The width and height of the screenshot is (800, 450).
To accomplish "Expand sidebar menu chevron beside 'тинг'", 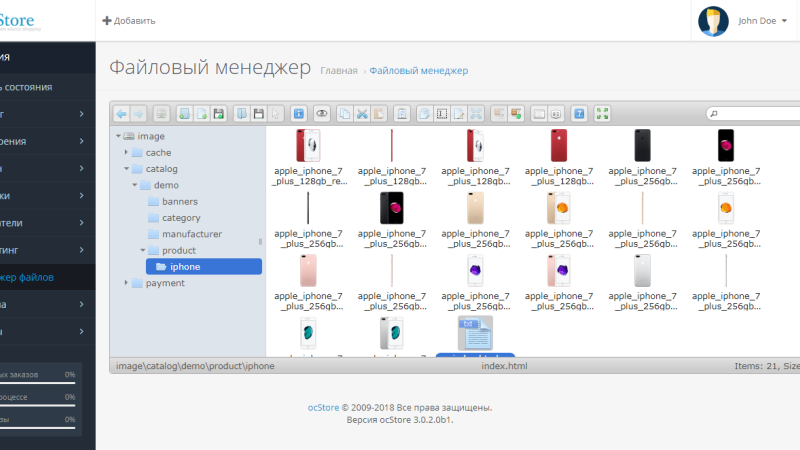I will [82, 250].
